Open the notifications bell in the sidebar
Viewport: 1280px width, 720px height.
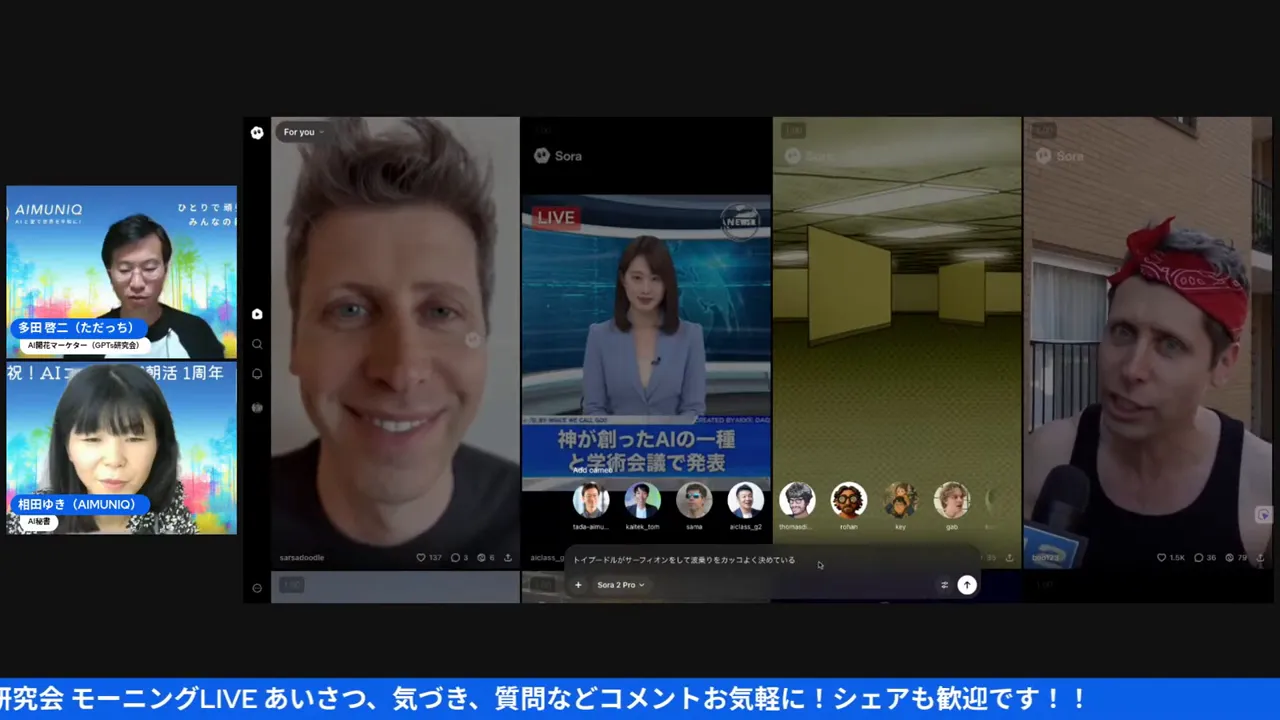point(257,374)
